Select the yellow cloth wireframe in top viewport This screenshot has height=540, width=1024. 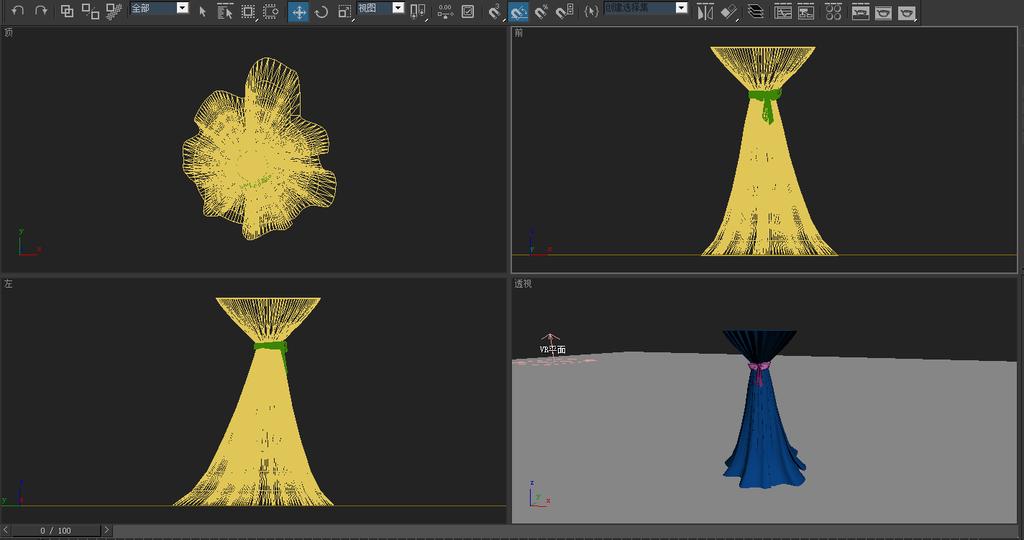(259, 149)
